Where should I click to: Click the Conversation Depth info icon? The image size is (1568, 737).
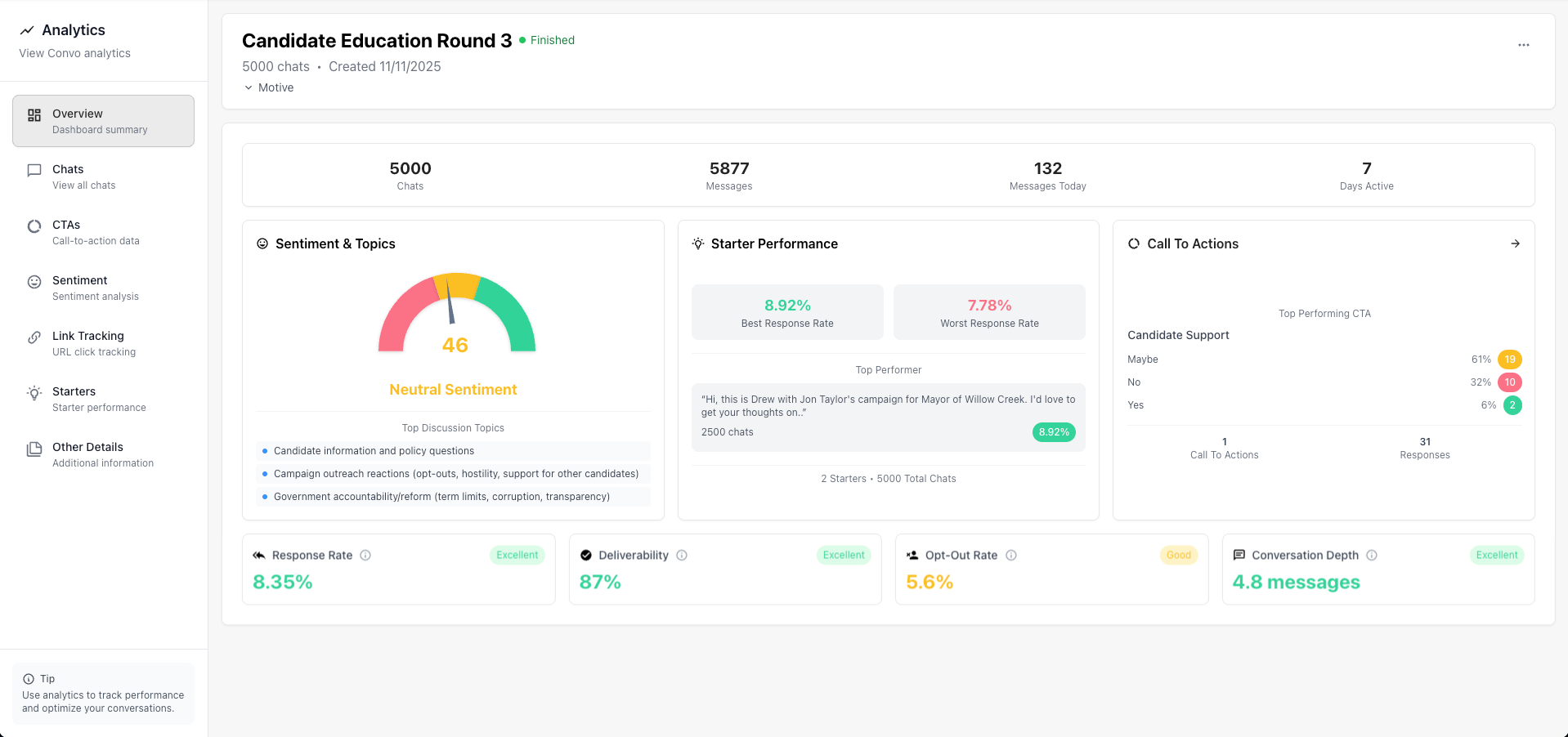click(x=1372, y=556)
